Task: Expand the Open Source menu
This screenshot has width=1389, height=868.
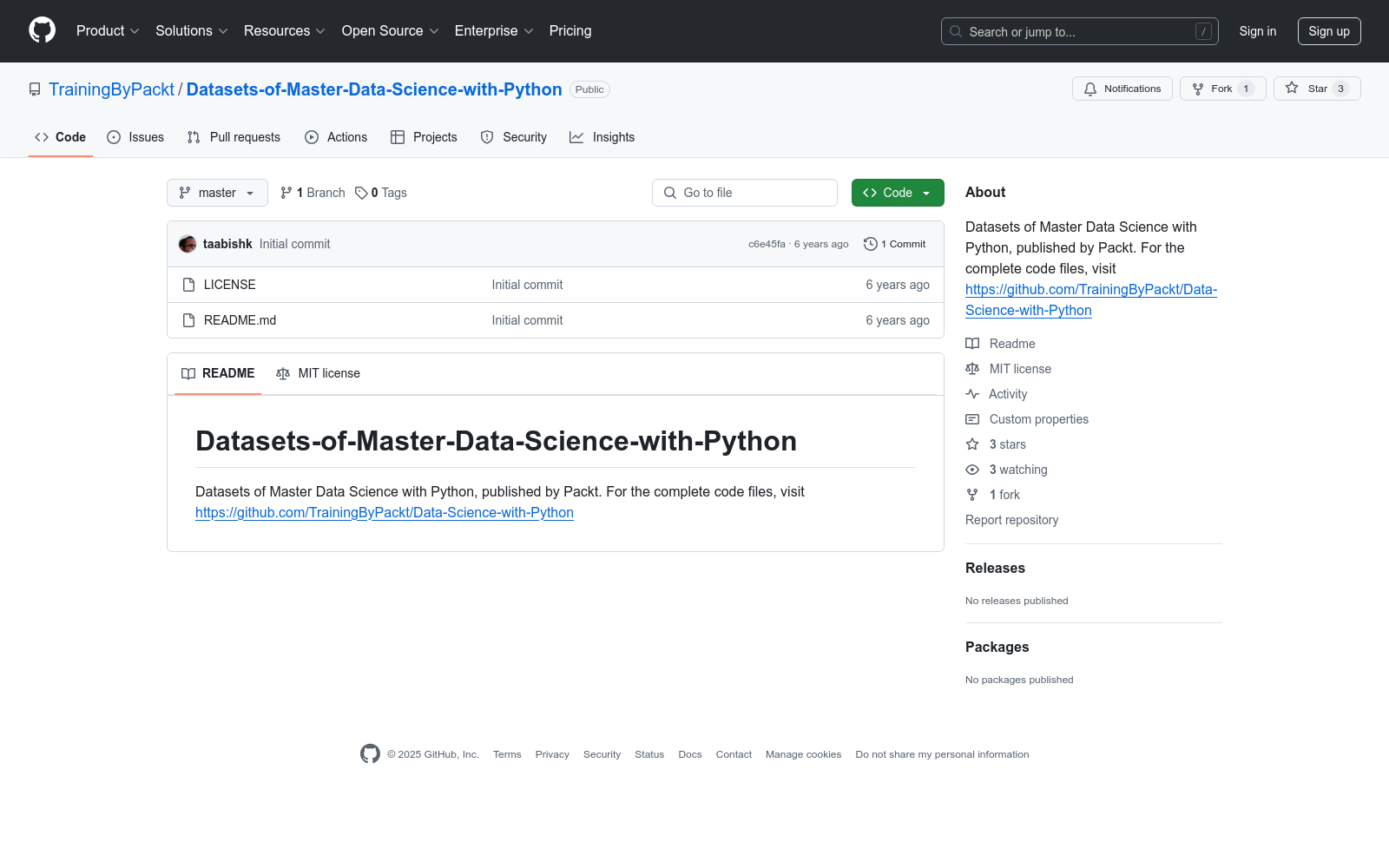Action: coord(391,31)
